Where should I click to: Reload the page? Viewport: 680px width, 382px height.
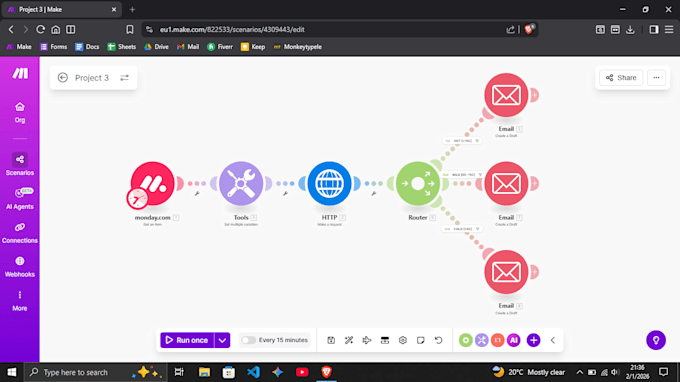pos(40,29)
